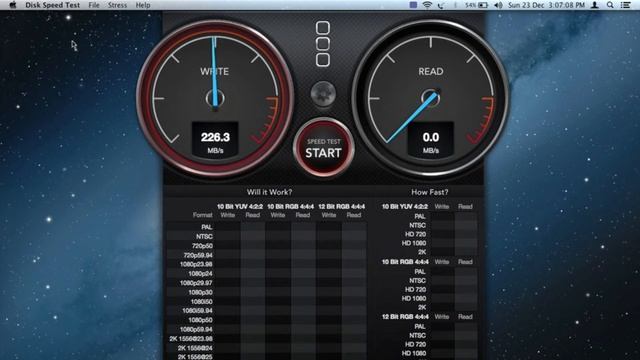Click the NTSC row in Will it Work

pos(267,236)
